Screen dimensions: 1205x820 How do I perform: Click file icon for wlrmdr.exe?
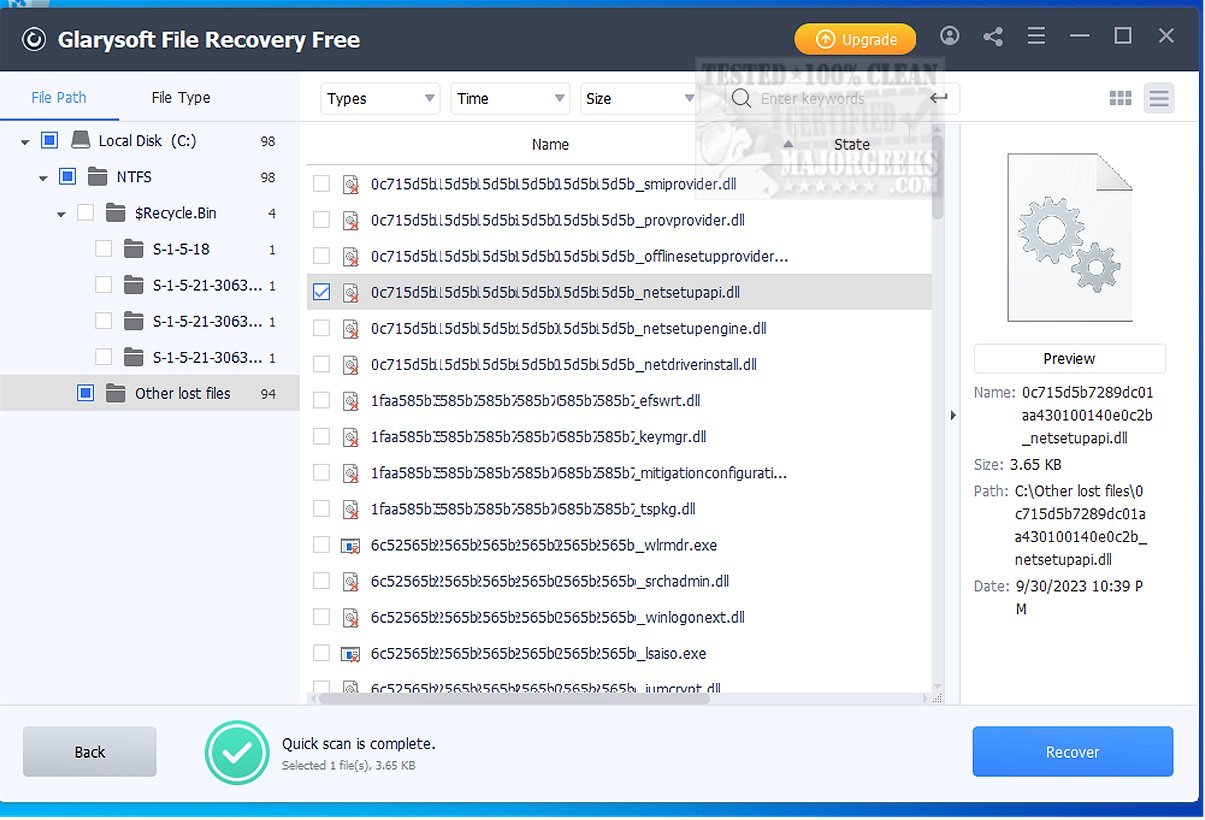(x=351, y=545)
